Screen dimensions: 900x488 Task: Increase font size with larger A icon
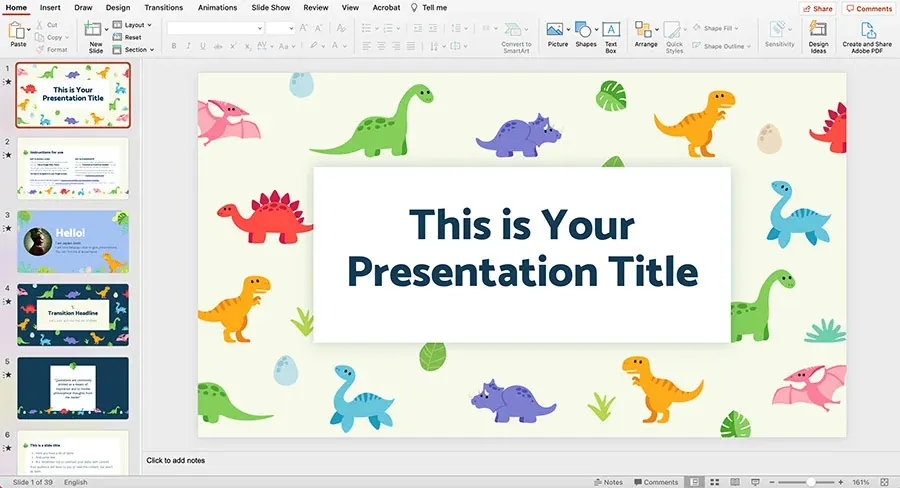coord(304,28)
